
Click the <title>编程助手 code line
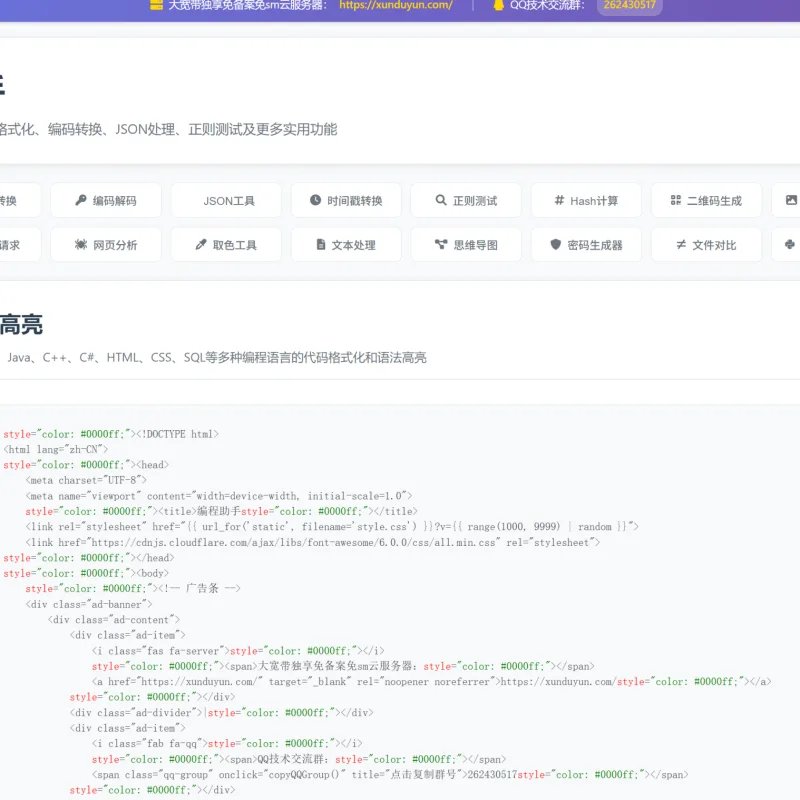pyautogui.click(x=221, y=511)
